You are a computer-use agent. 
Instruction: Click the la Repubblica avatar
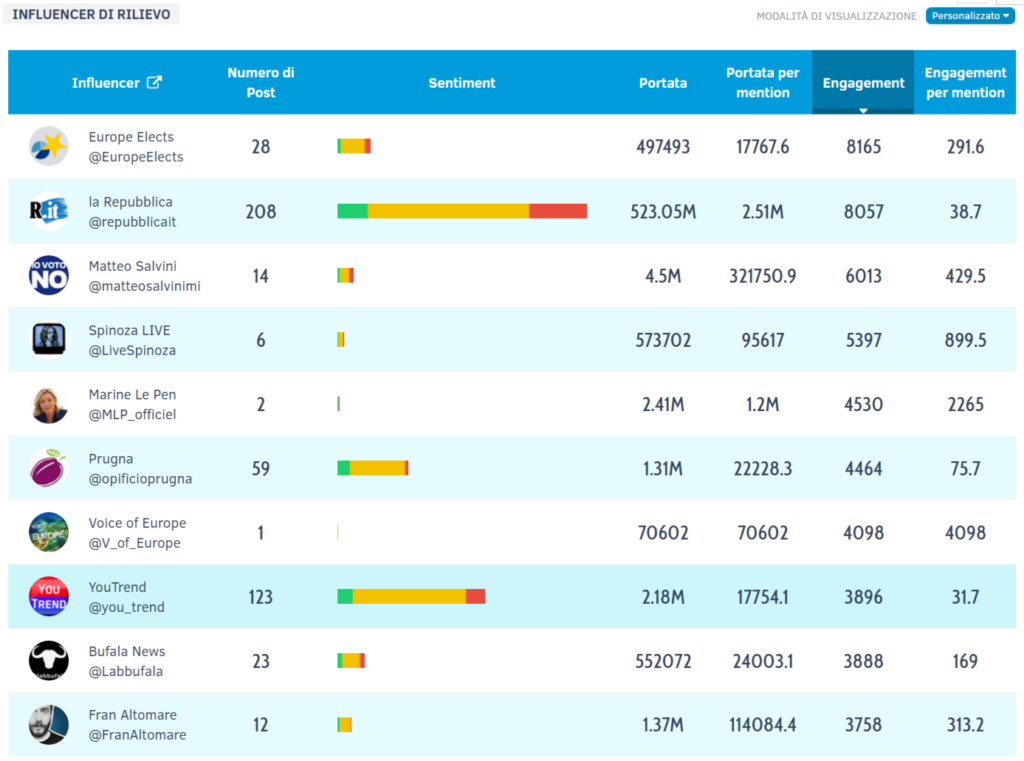pos(48,211)
